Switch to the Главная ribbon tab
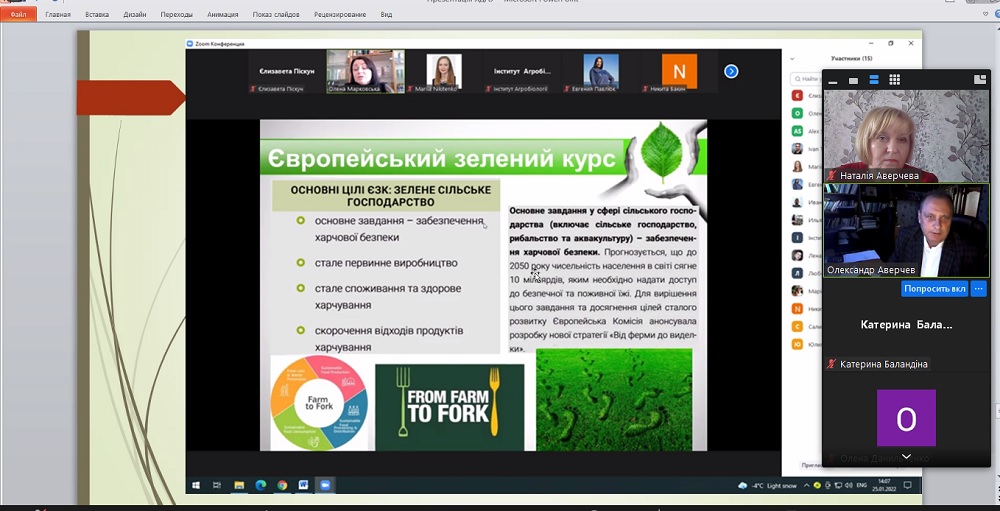Screen dimensions: 1000x511 (x=58, y=15)
